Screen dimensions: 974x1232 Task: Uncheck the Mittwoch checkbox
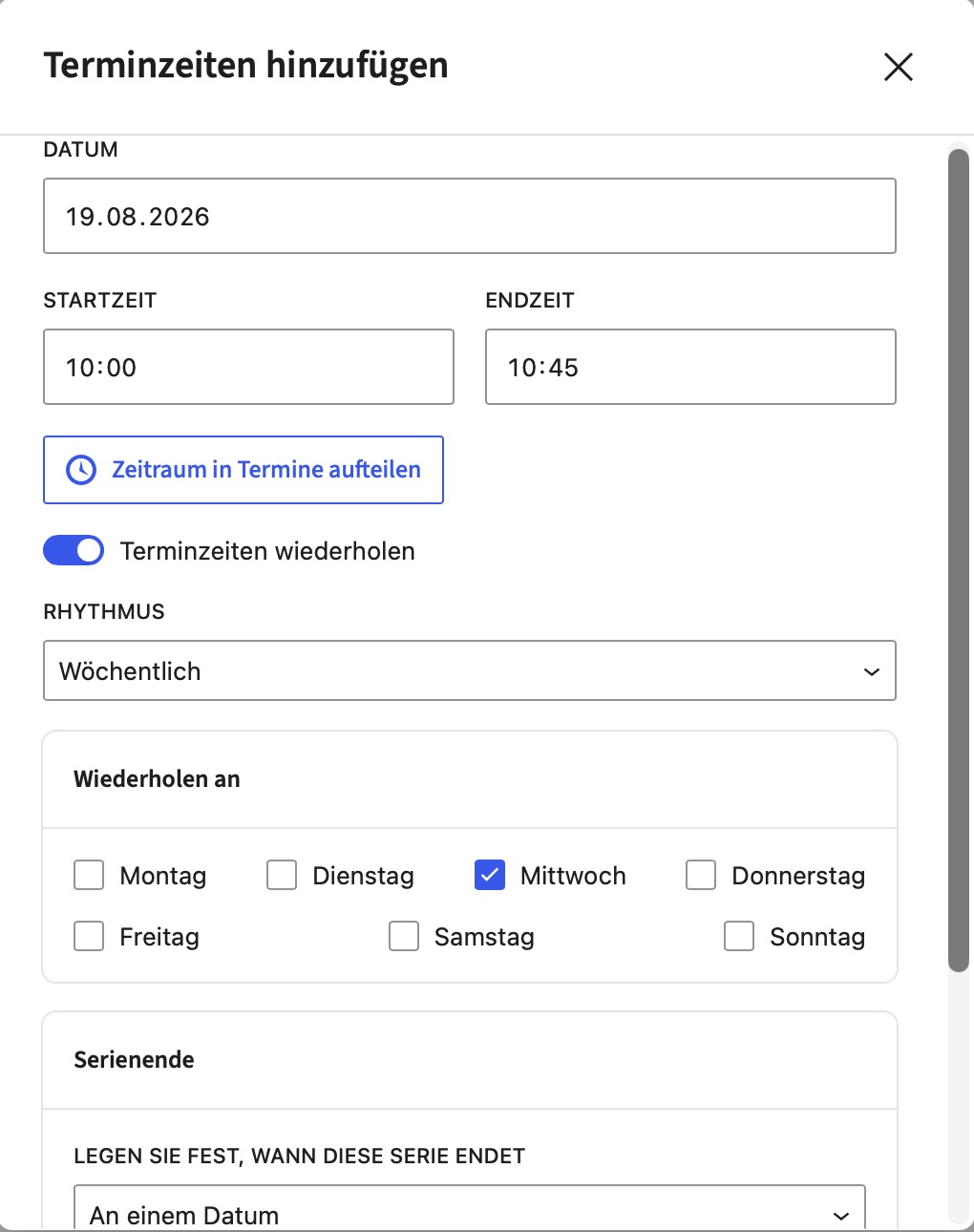point(490,875)
